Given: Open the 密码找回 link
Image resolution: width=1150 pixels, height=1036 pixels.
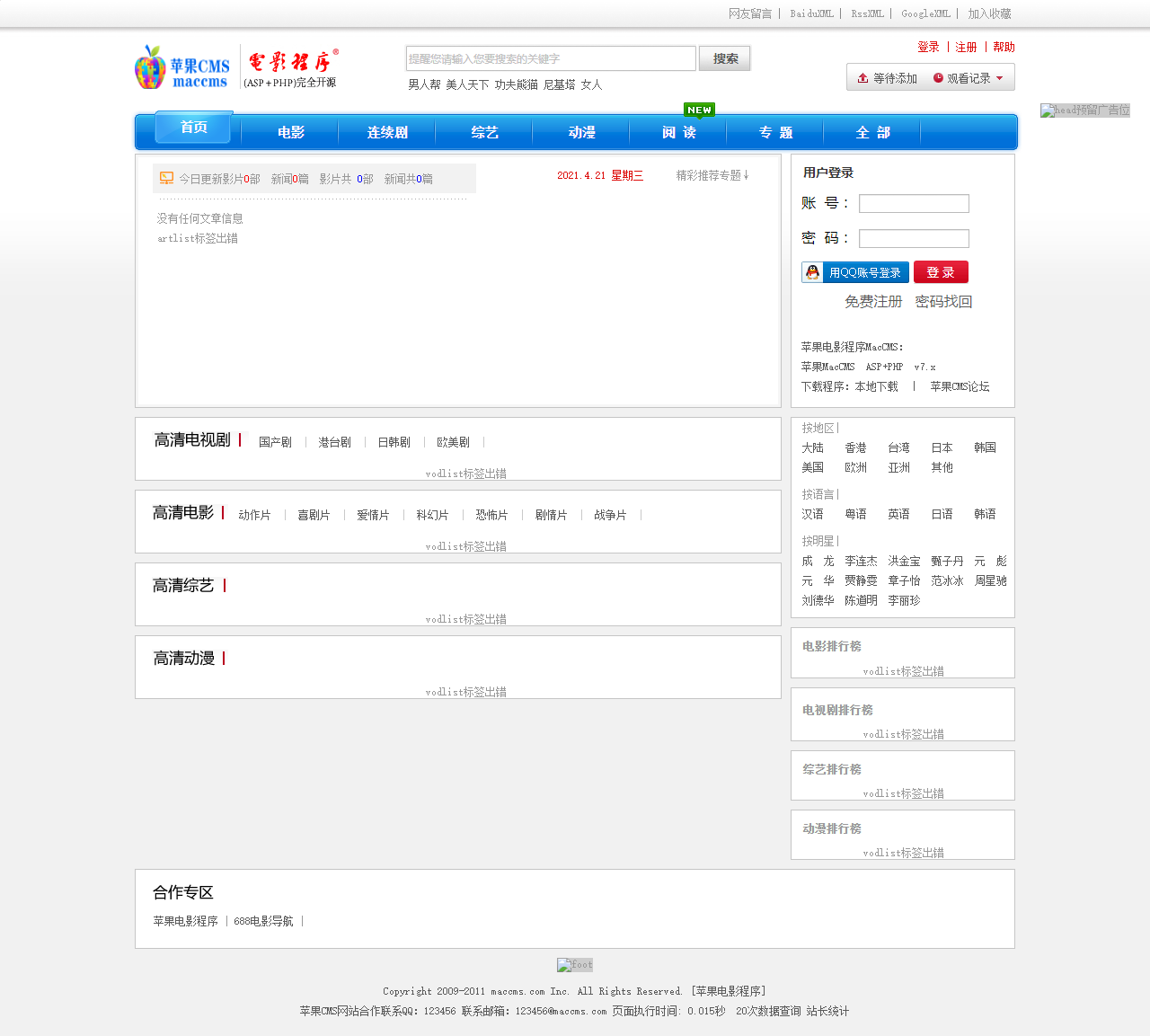Looking at the screenshot, I should click(943, 302).
